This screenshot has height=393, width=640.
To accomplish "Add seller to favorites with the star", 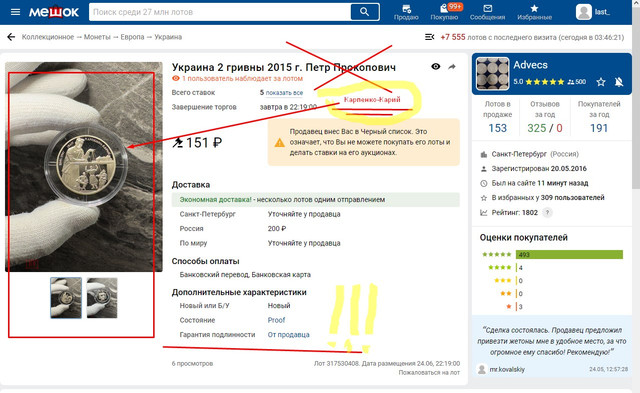I will tap(600, 82).
